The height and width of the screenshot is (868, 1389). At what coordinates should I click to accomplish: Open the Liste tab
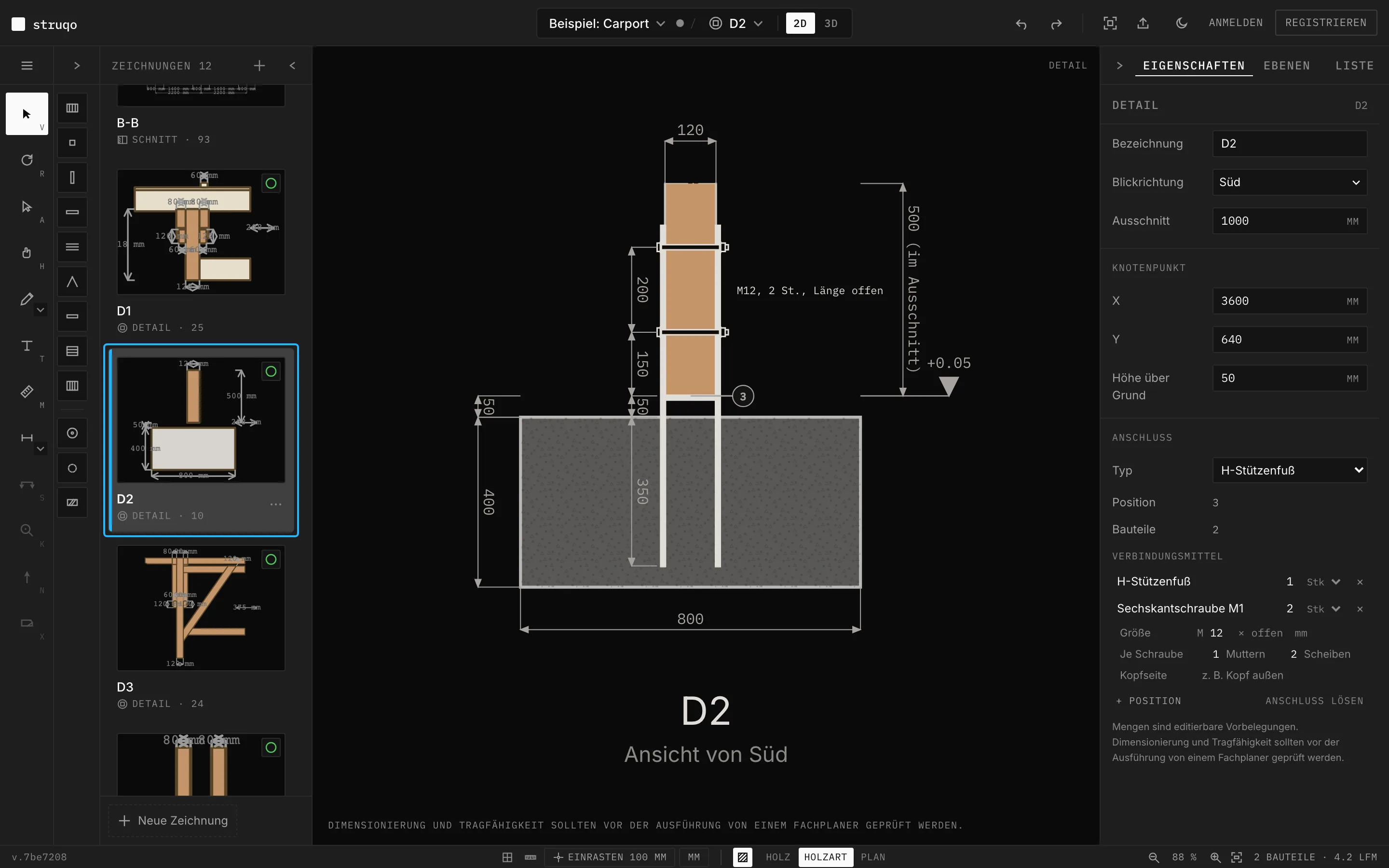(x=1354, y=66)
